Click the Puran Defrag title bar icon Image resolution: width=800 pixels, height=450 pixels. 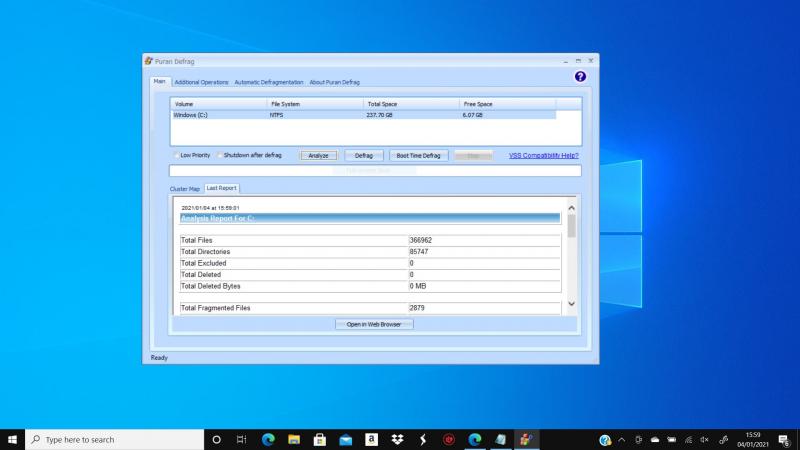pos(148,61)
